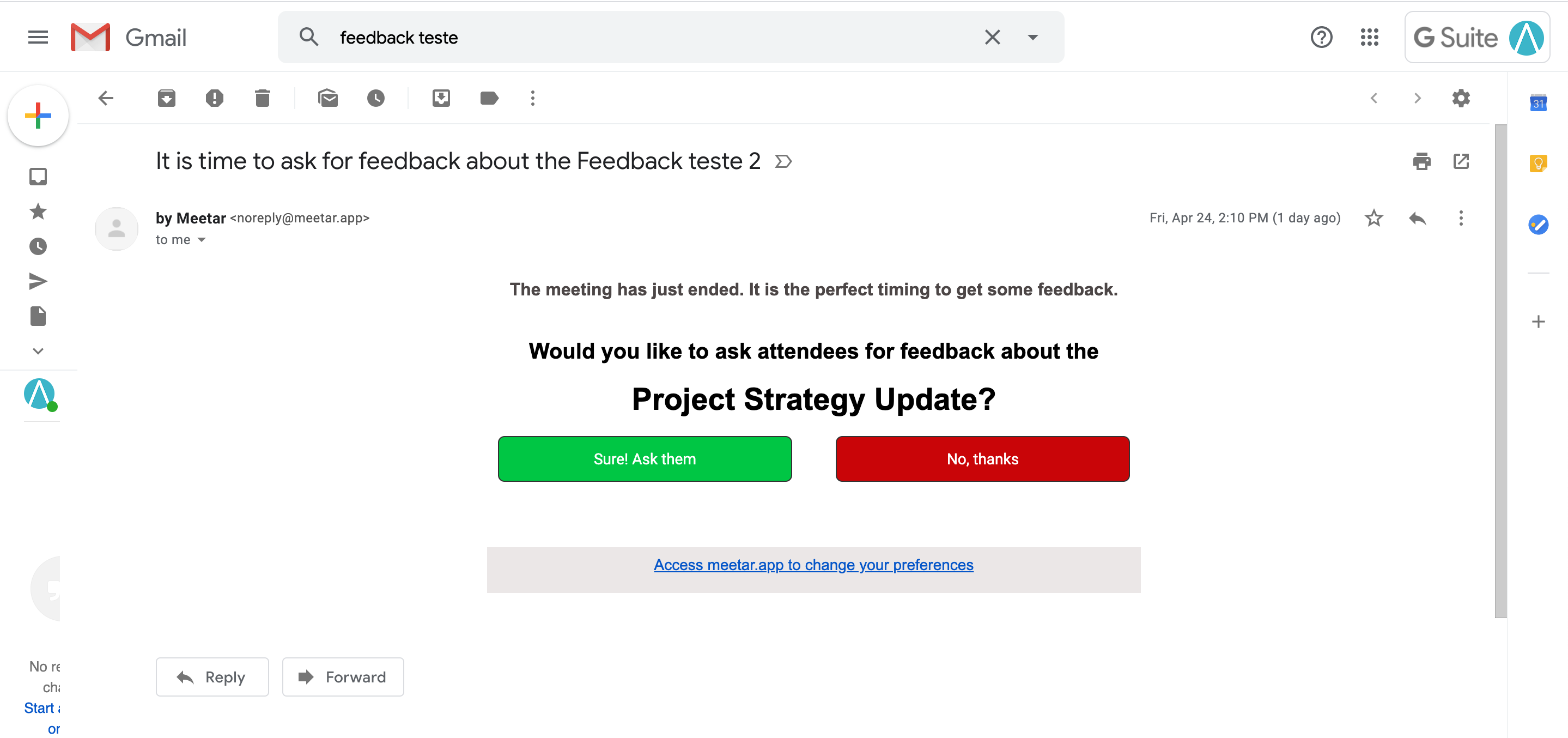Go to Inbox in left sidebar
This screenshot has width=1568, height=738.
[38, 177]
